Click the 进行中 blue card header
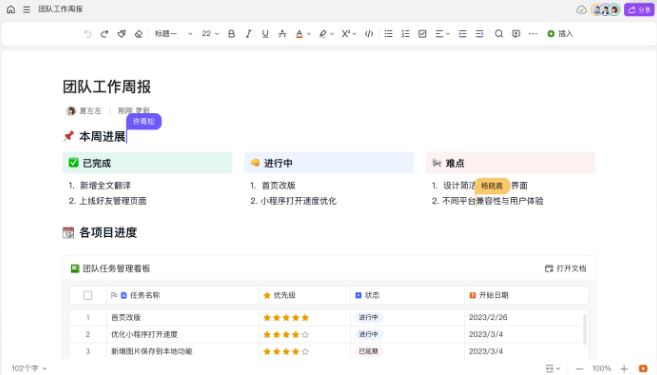 pyautogui.click(x=329, y=163)
